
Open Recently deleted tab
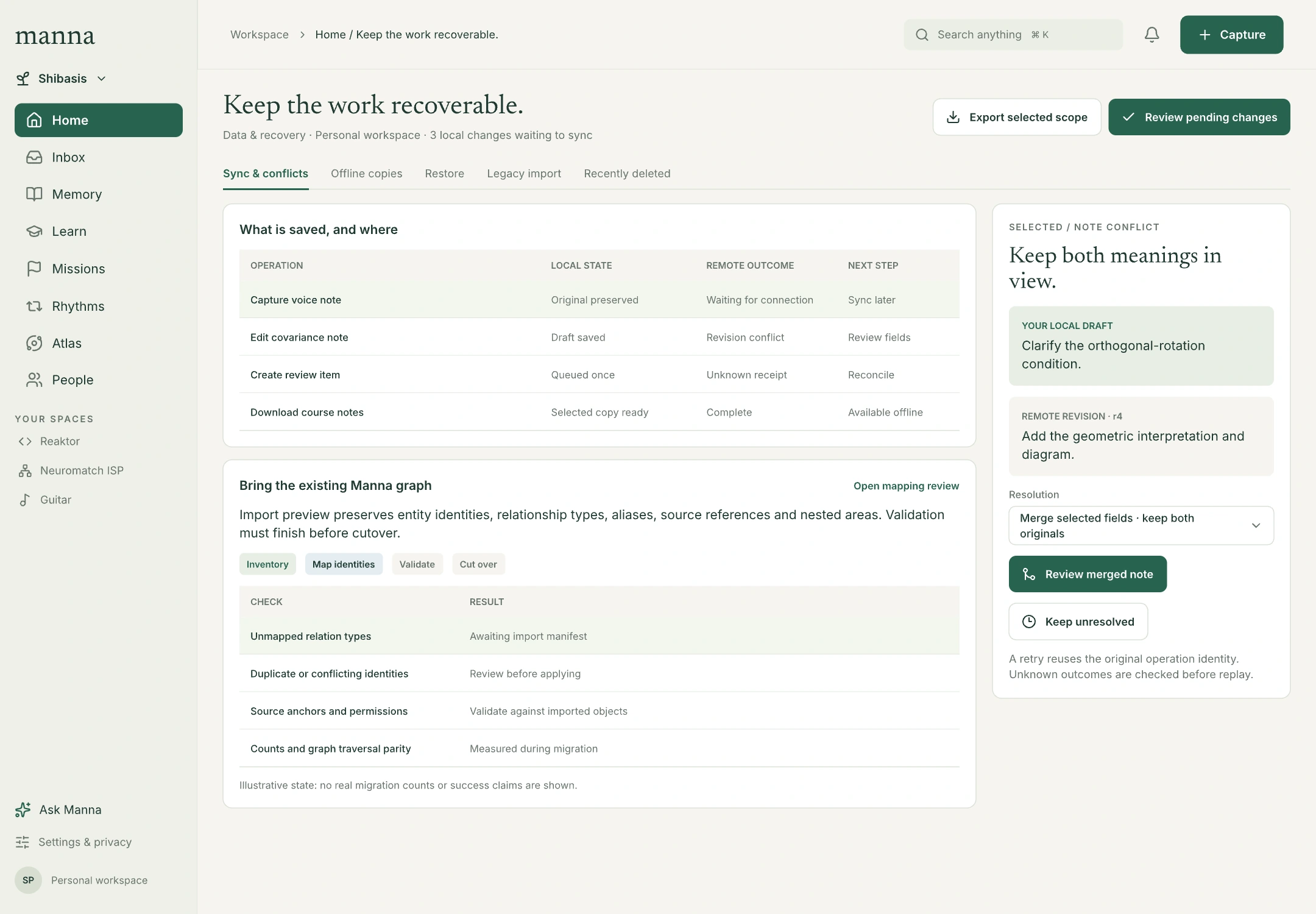click(627, 174)
